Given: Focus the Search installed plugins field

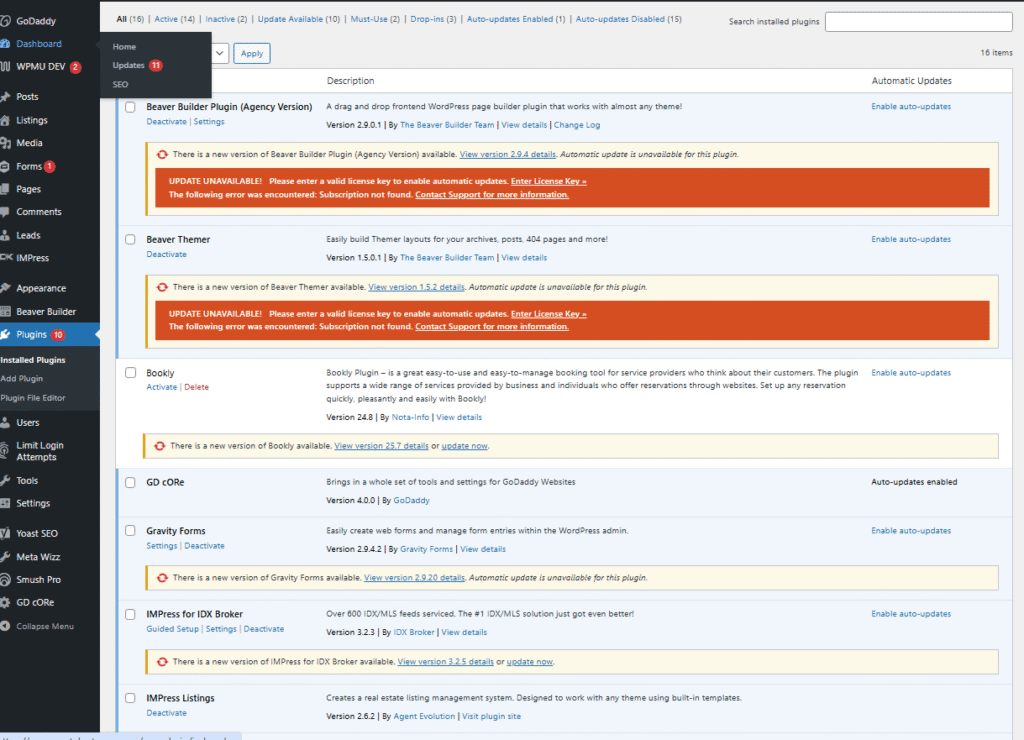Looking at the screenshot, I should click(x=918, y=22).
